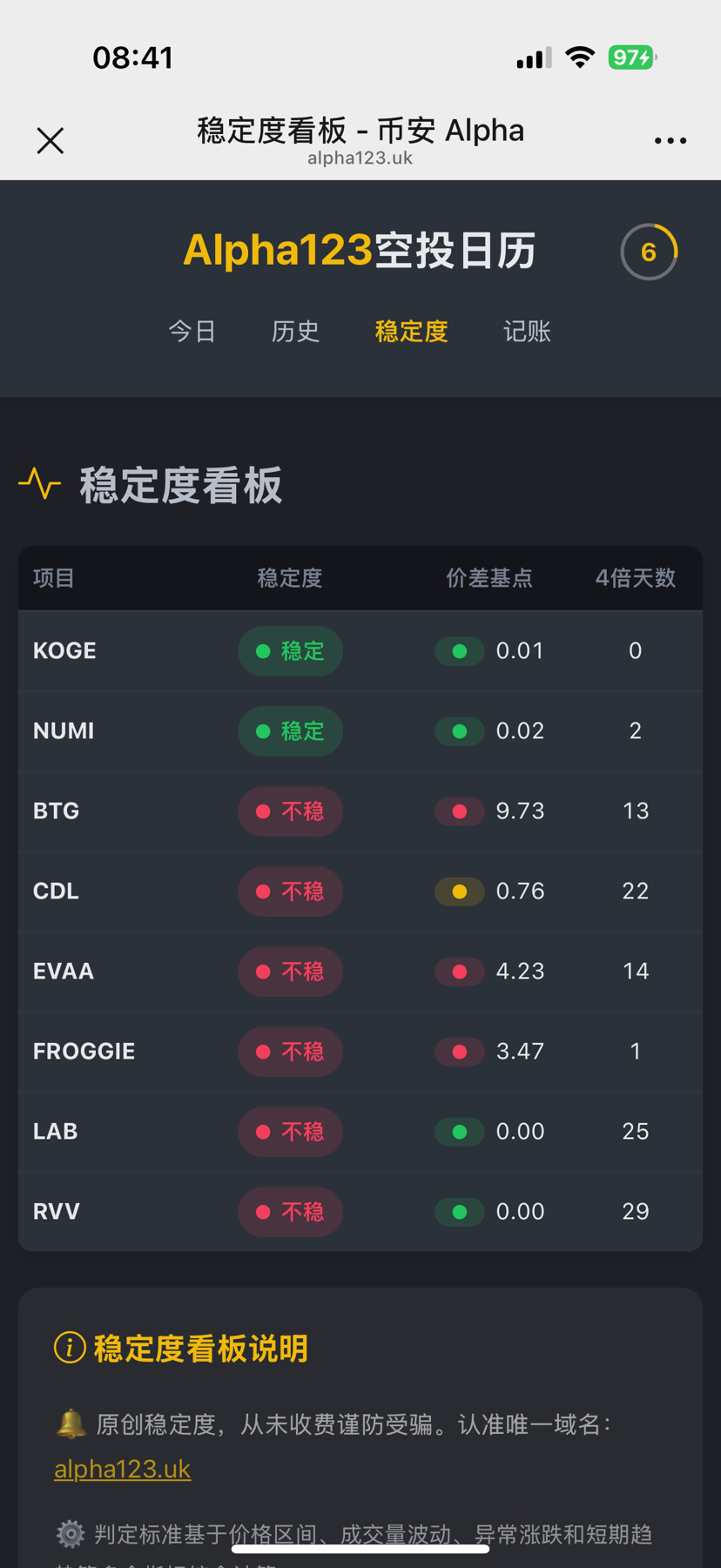Tap the green 稳定 badge for KOGE
Viewport: 721px width, 1568px height.
click(290, 651)
